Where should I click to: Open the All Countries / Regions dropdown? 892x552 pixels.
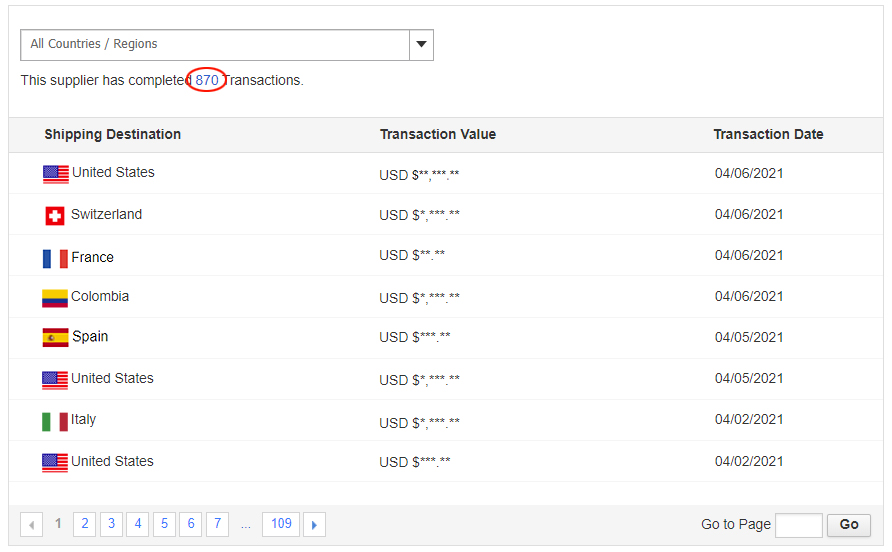point(215,44)
